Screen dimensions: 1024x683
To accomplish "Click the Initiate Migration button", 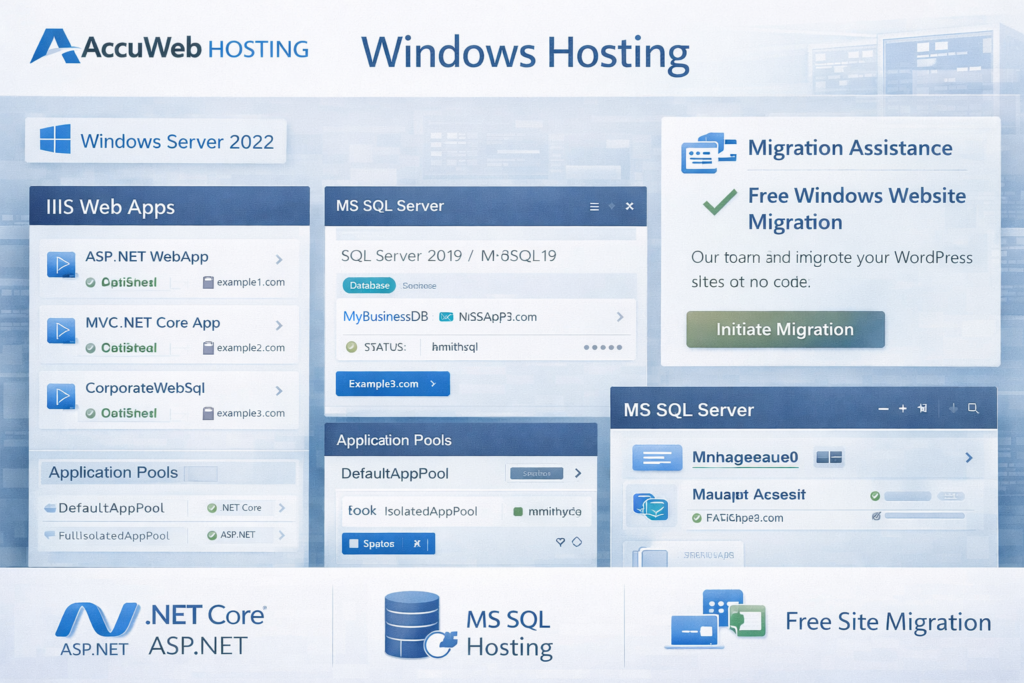I will pyautogui.click(x=784, y=328).
